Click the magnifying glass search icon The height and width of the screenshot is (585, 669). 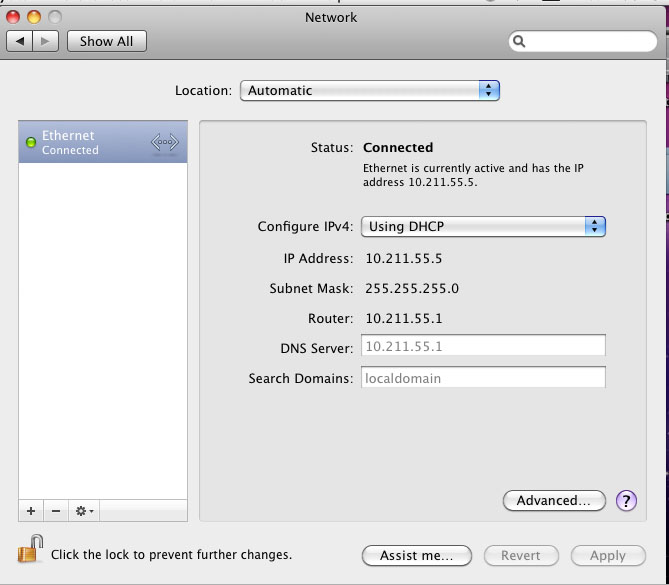519,41
